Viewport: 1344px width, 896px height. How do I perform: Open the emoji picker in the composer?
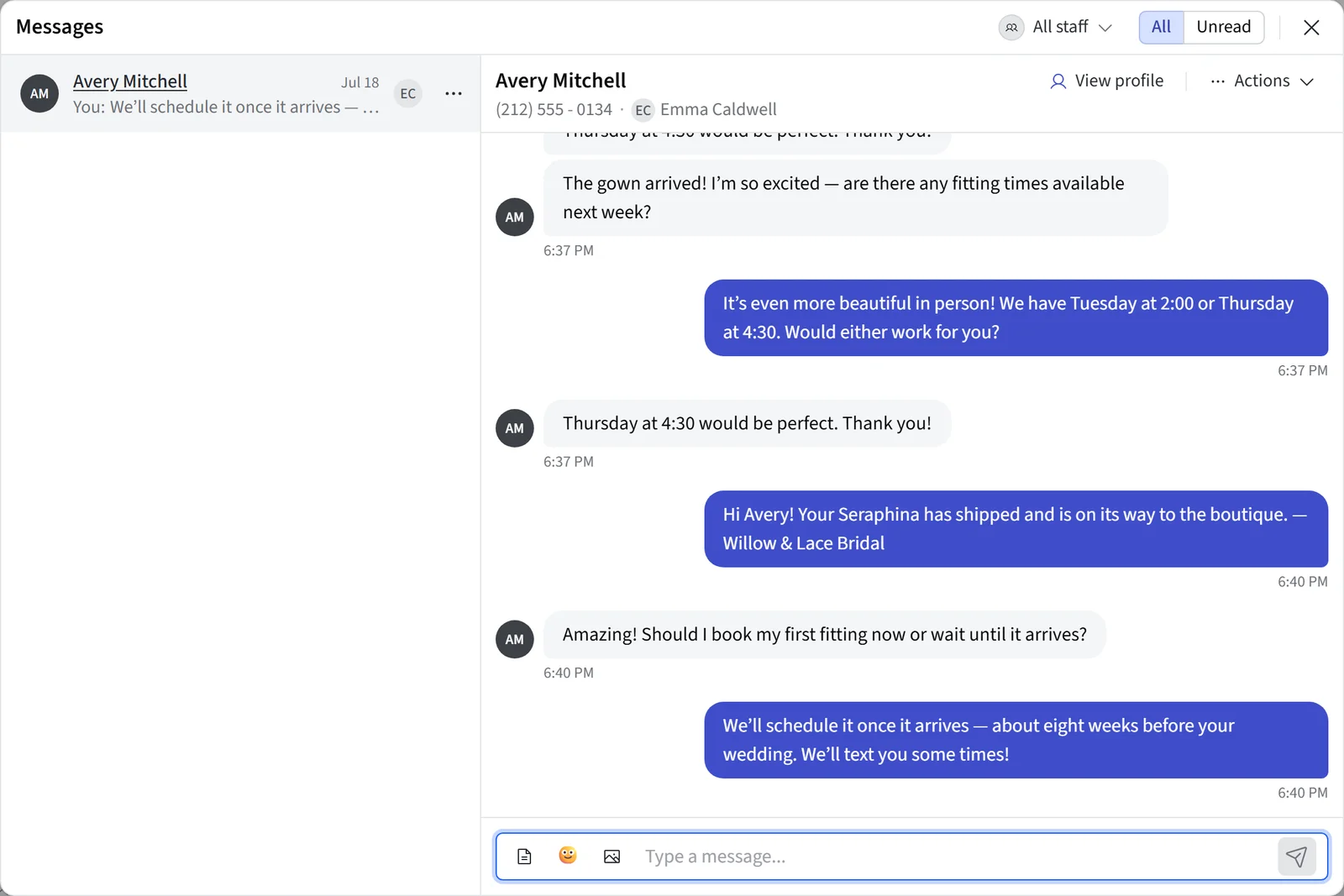pos(568,856)
